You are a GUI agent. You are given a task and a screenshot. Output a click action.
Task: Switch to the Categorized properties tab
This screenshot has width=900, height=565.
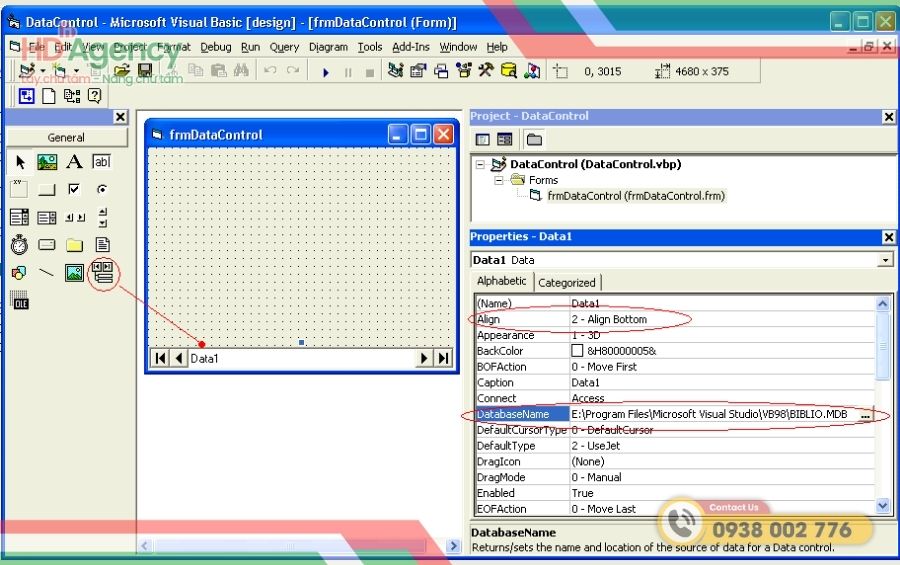coord(567,282)
